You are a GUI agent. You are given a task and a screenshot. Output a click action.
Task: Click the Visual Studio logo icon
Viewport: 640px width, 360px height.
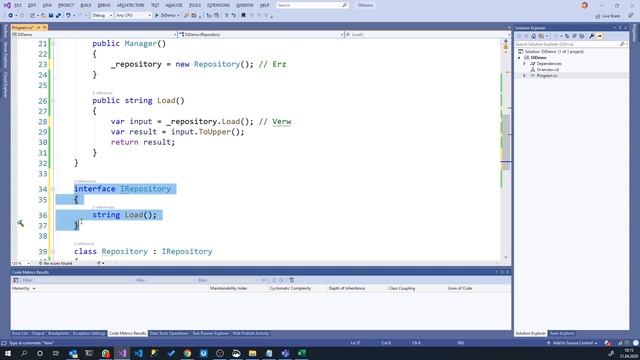(x=7, y=5)
